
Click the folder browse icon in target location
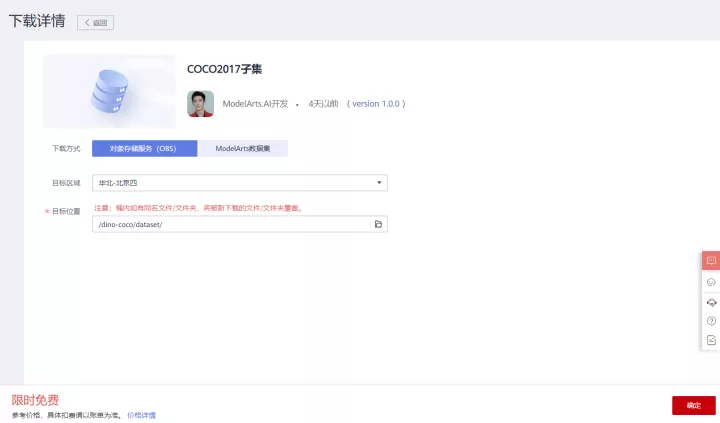(x=378, y=224)
